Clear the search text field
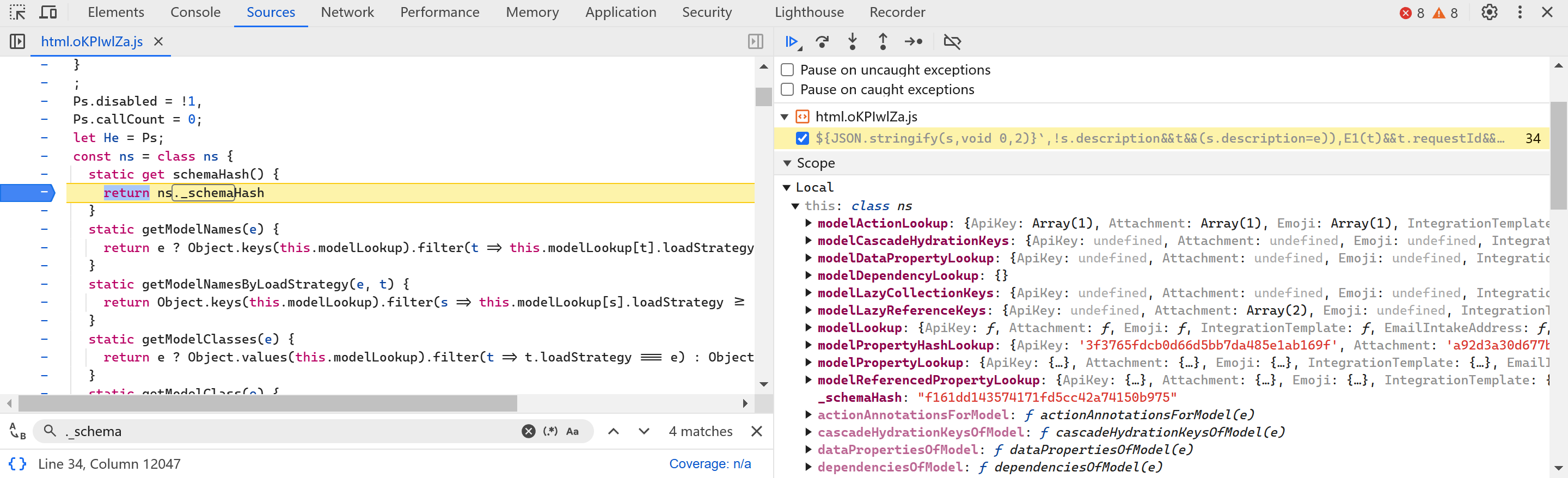Image resolution: width=1568 pixels, height=478 pixels. tap(528, 432)
